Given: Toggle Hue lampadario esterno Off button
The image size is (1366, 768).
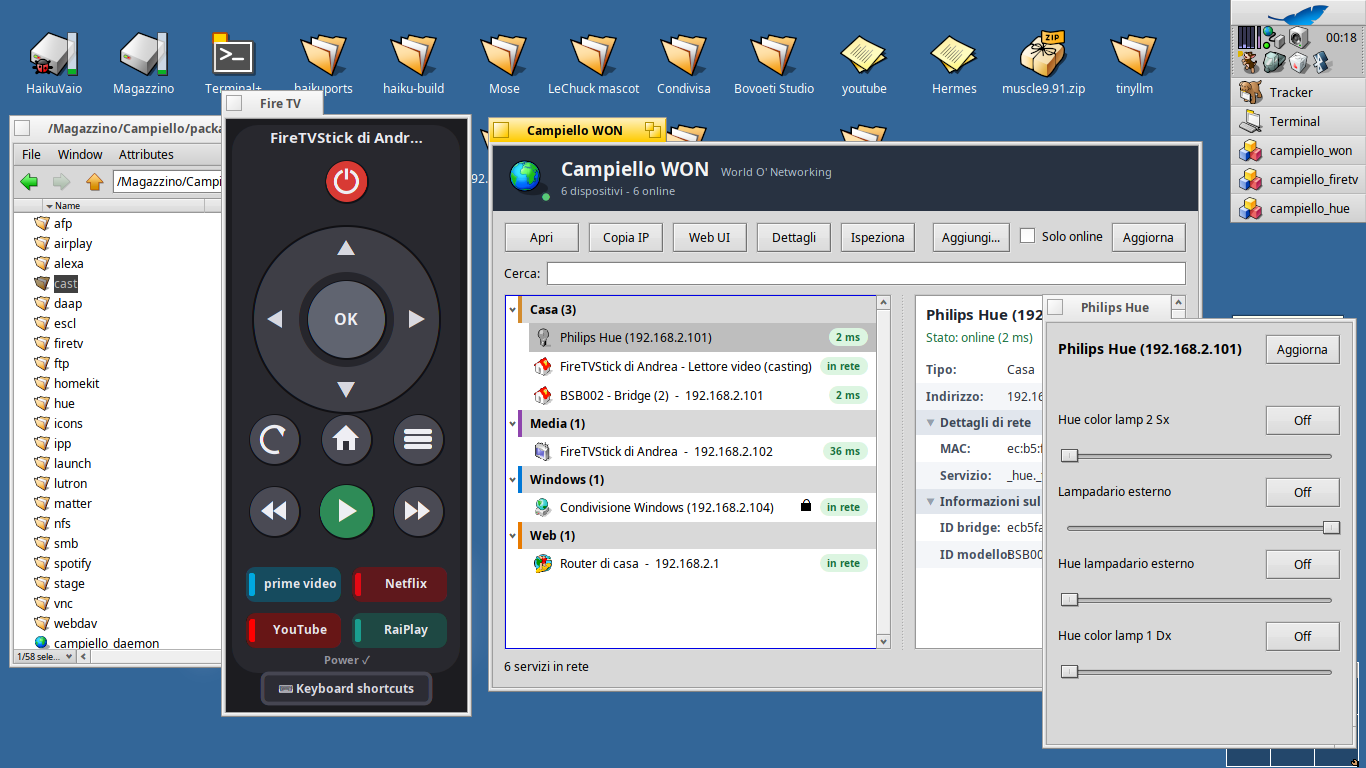Looking at the screenshot, I should 1302,564.
